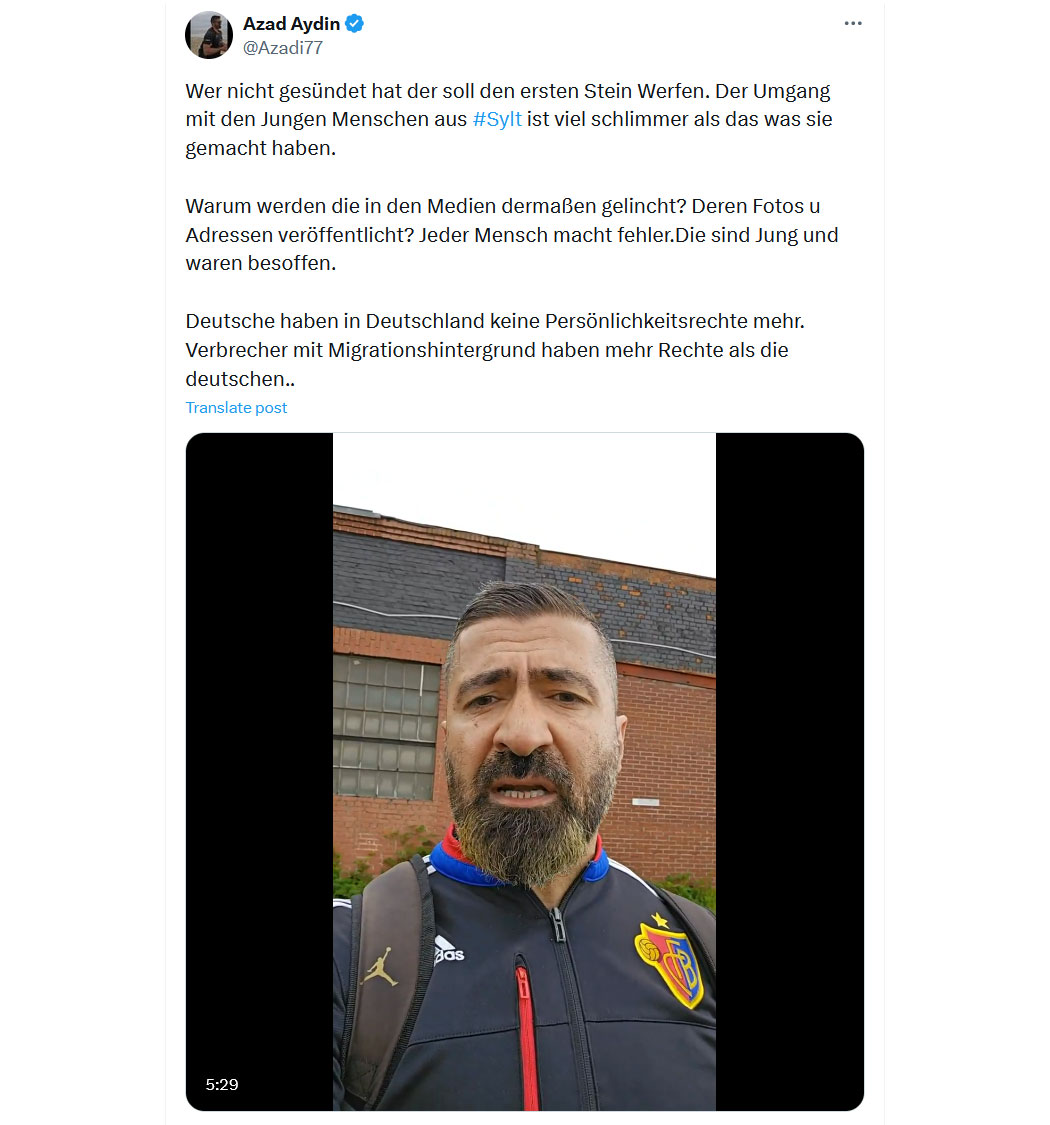Click Translate post link

click(x=236, y=408)
